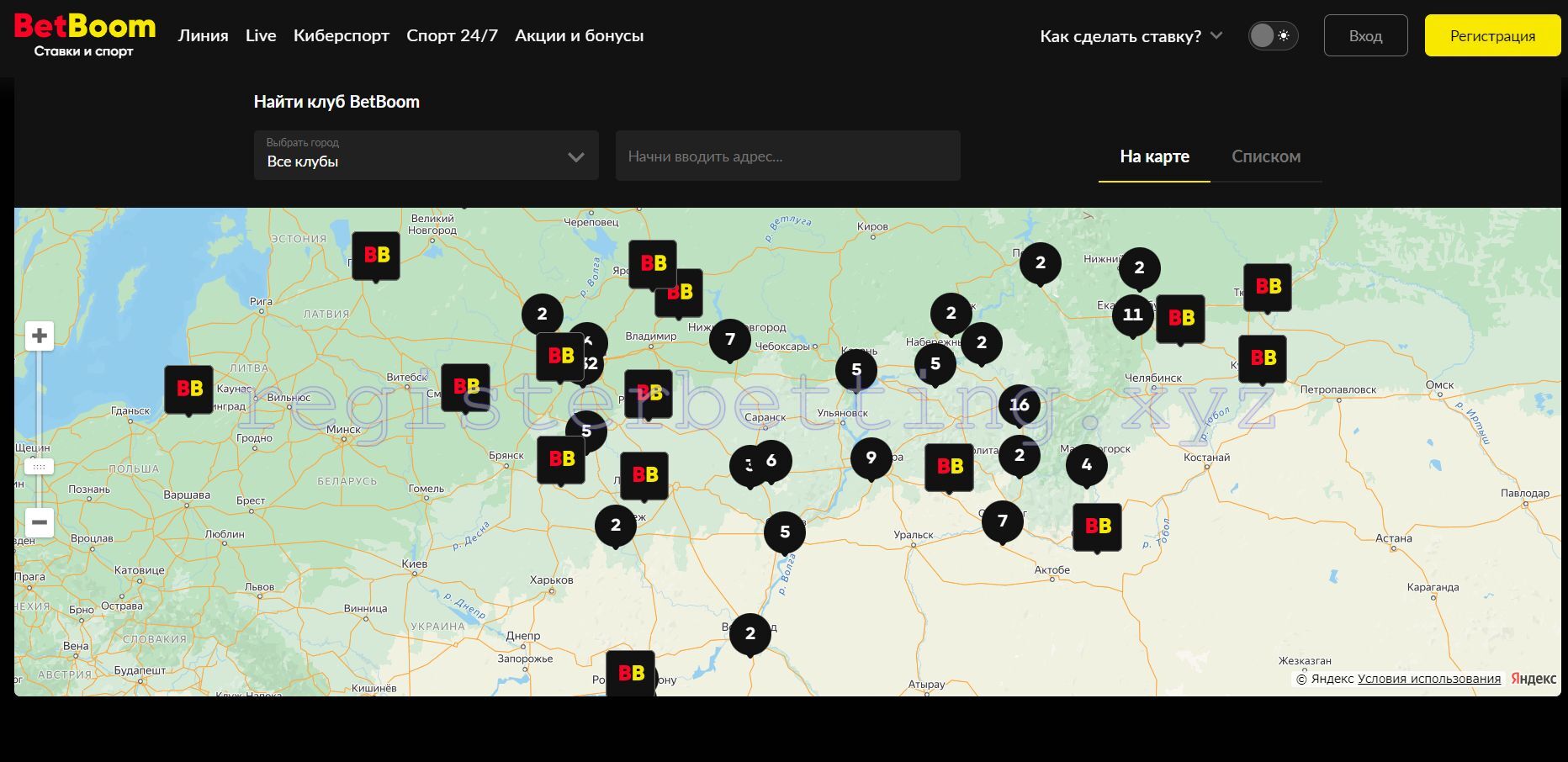
Task: Open cluster 2 east of Набережные Челны
Action: point(982,344)
